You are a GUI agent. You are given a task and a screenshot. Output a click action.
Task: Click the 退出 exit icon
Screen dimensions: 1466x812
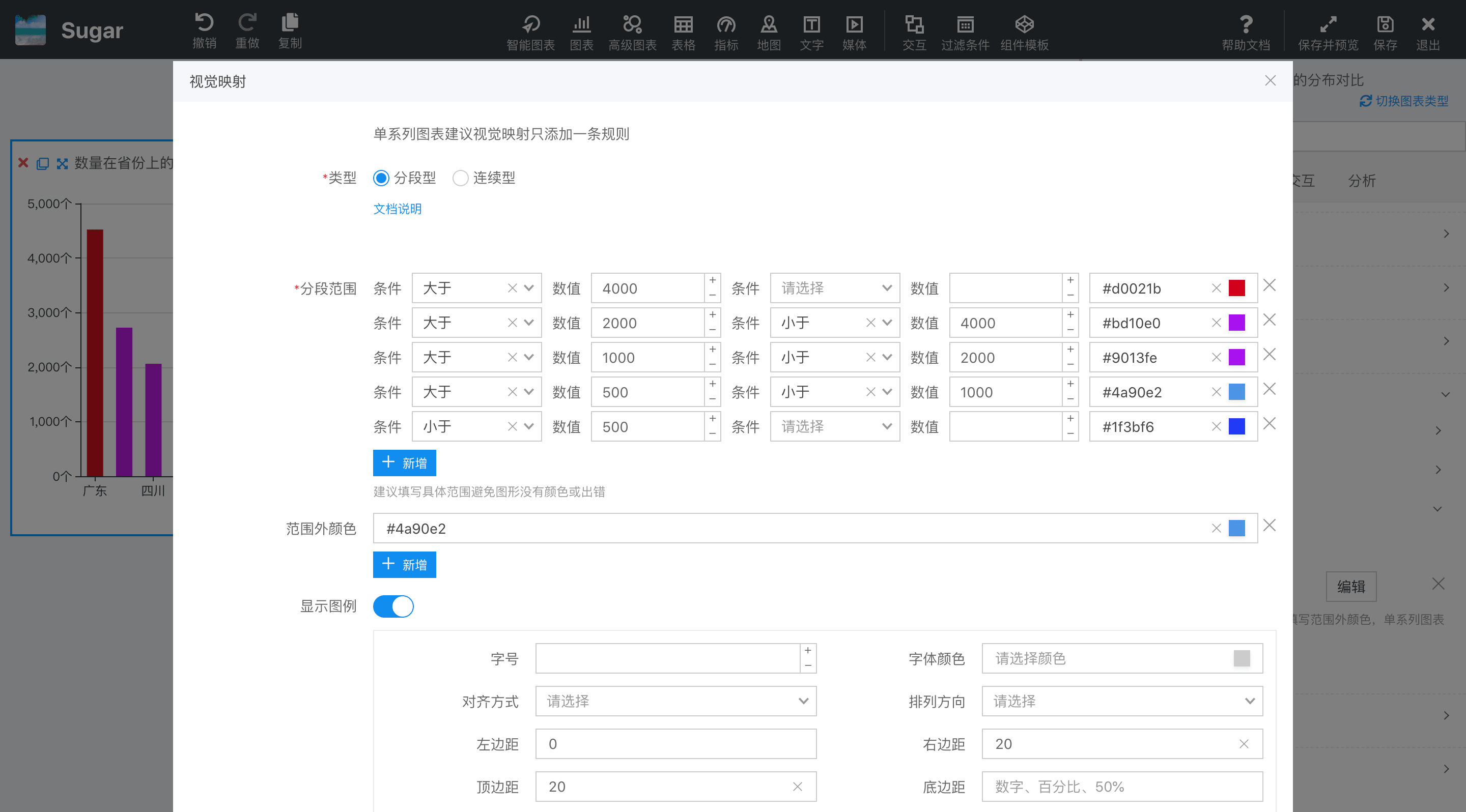pyautogui.click(x=1428, y=33)
